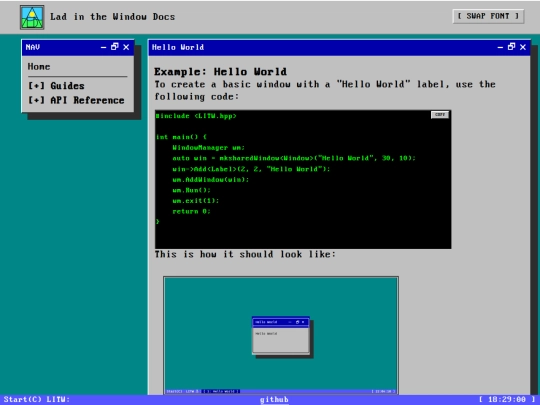
Task: Click the SWAP FONT button
Action: [488, 16]
